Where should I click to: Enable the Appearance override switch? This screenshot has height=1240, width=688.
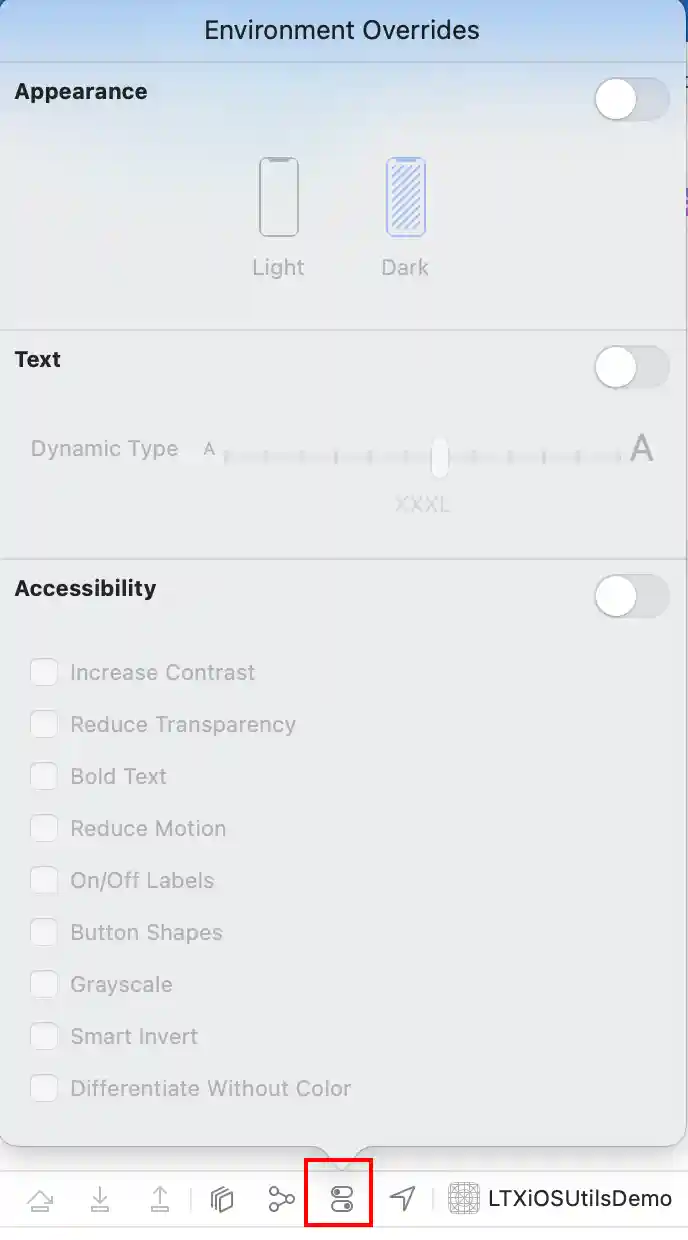631,100
